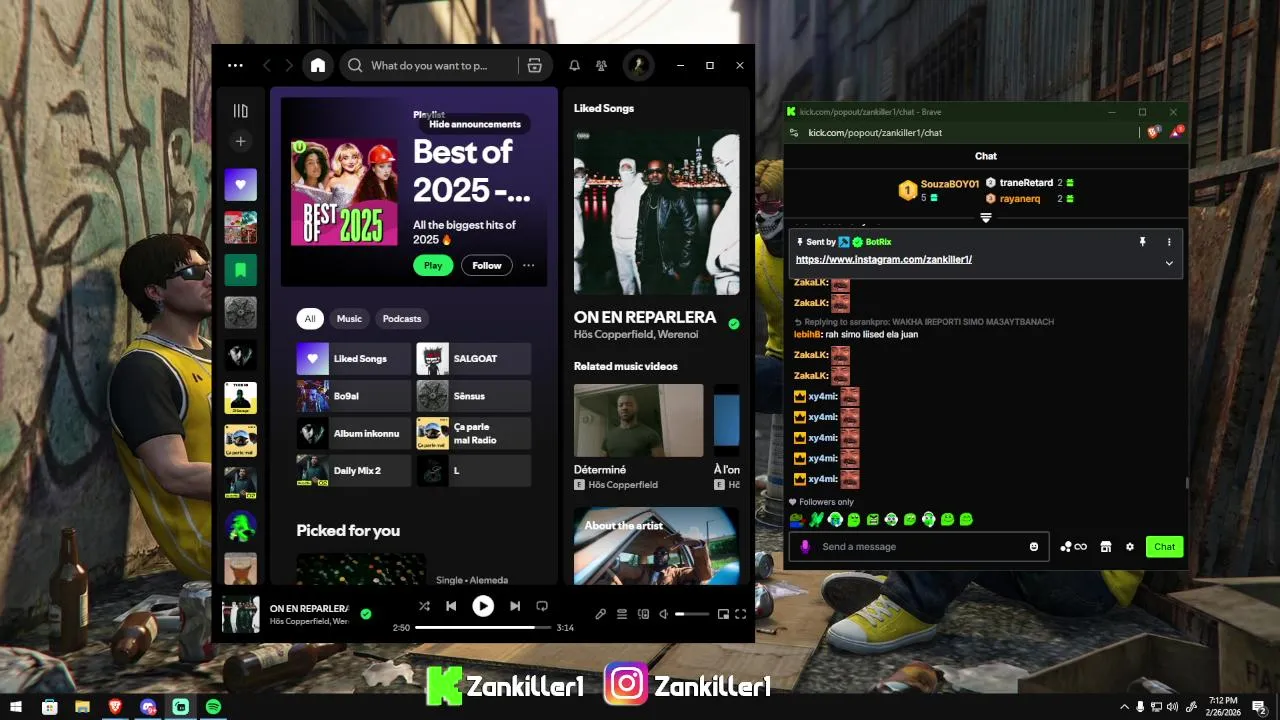This screenshot has height=720, width=1280.
Task: Open the now playing album thumbnail in player bar
Action: [x=240, y=614]
